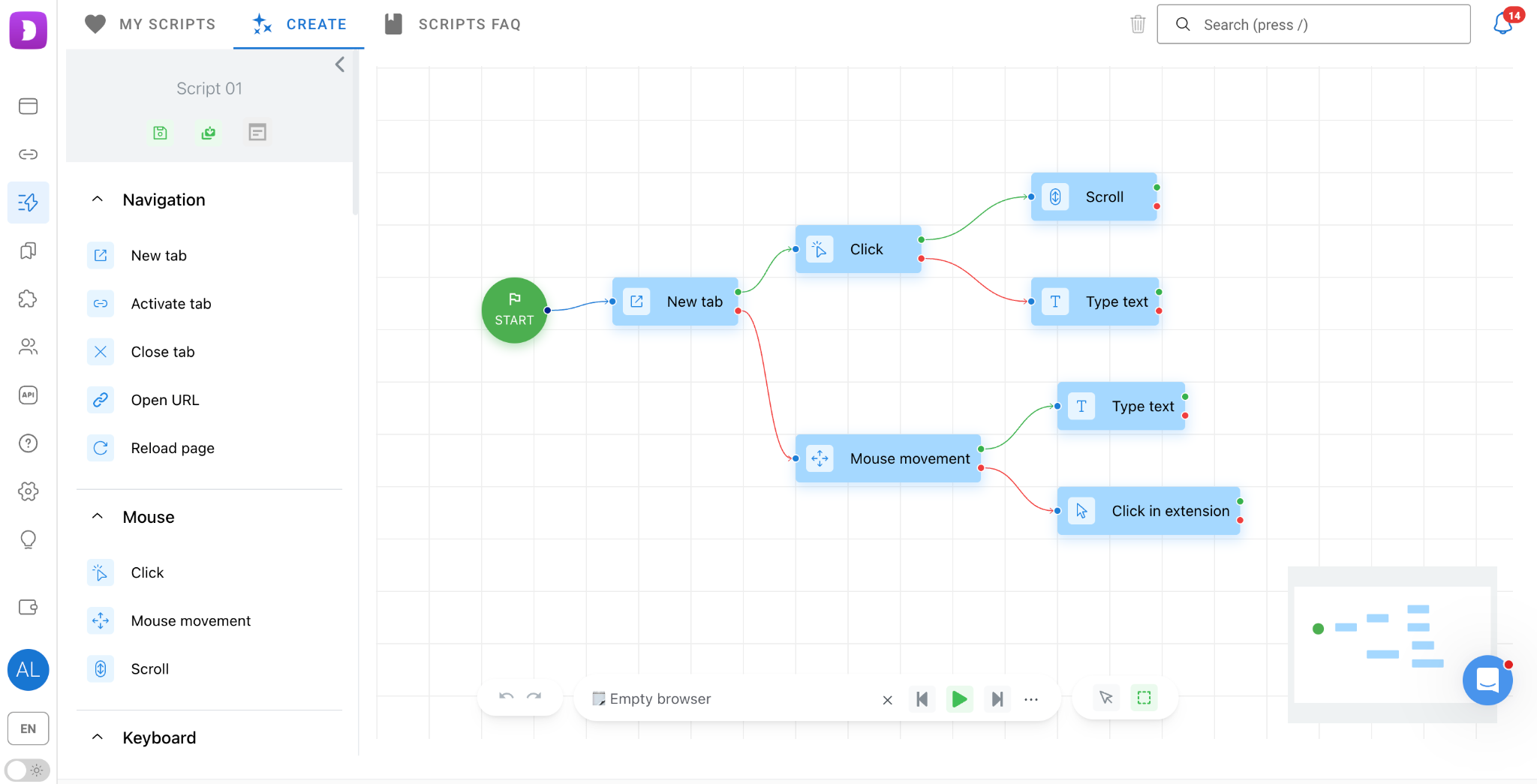Click the canvas minimap thumbnail

(1392, 645)
